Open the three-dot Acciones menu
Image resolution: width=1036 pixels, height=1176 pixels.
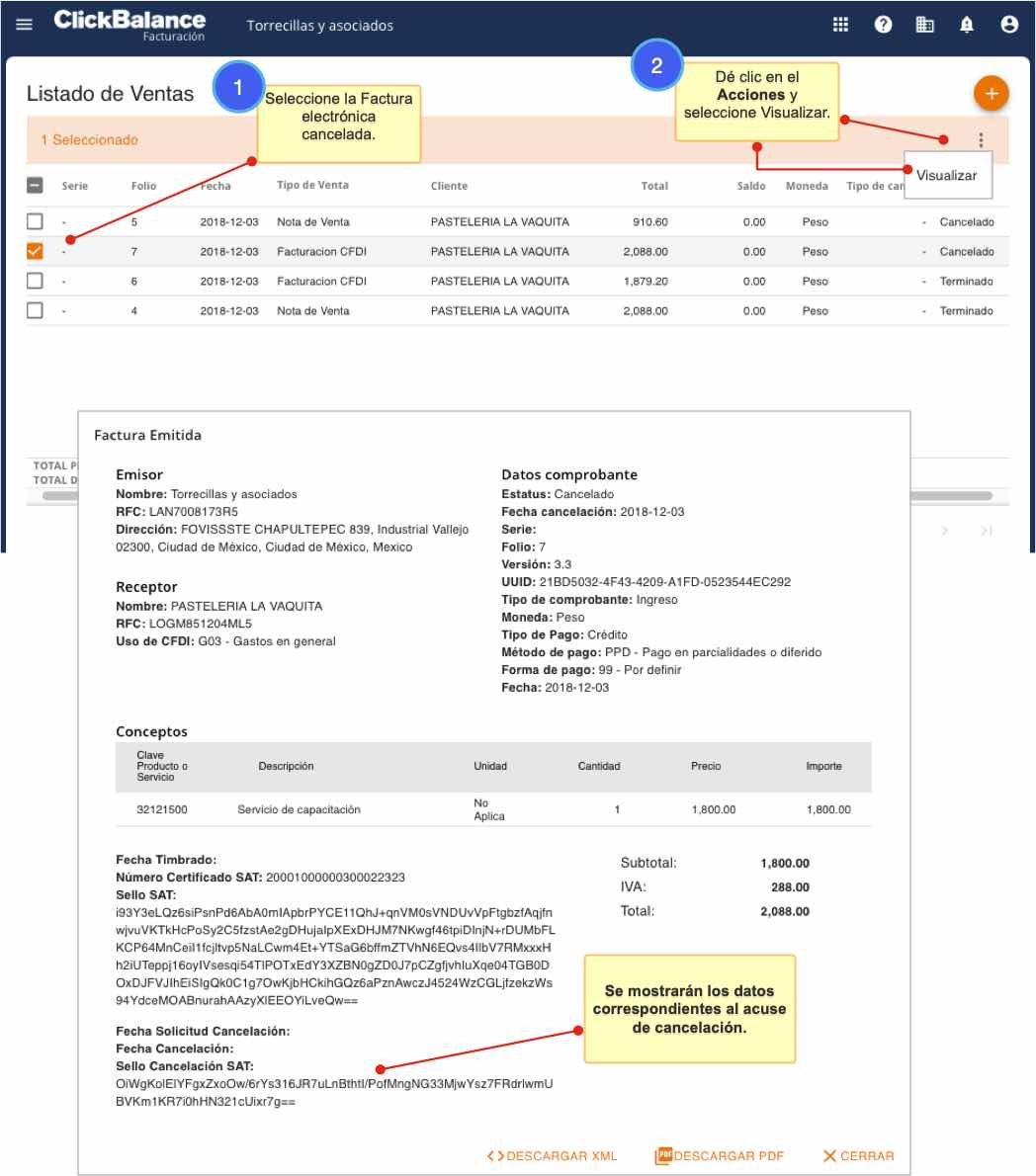980,140
